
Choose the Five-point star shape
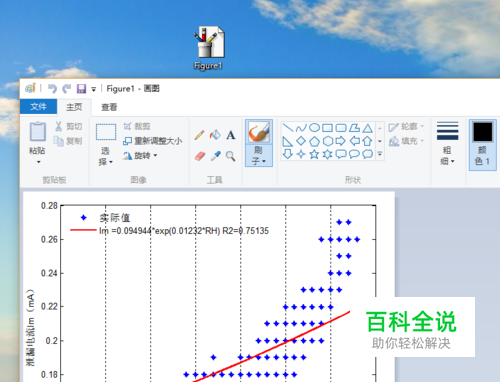(314, 154)
